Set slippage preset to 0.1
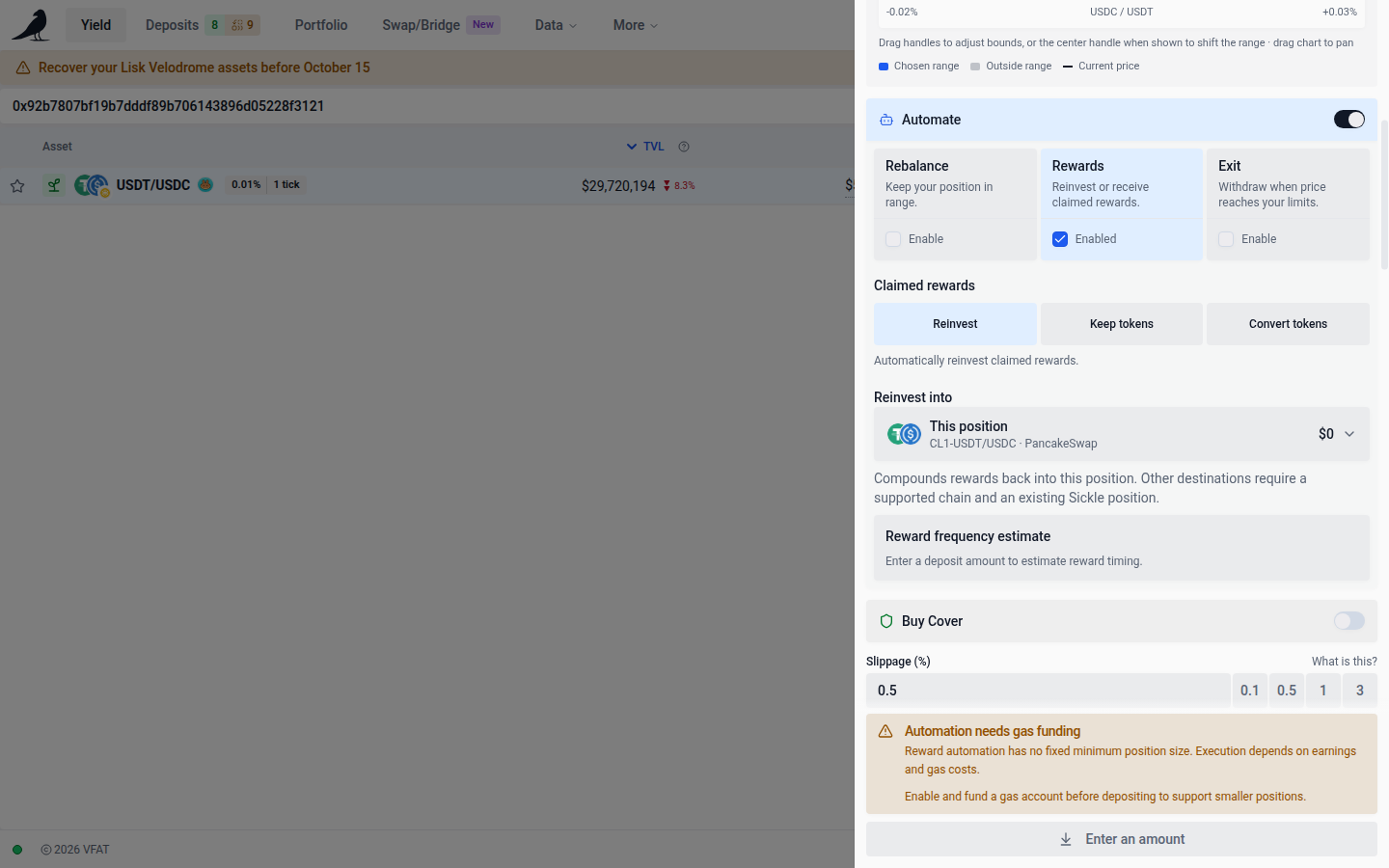Screen dimensions: 1389x868 click(x=1250, y=691)
